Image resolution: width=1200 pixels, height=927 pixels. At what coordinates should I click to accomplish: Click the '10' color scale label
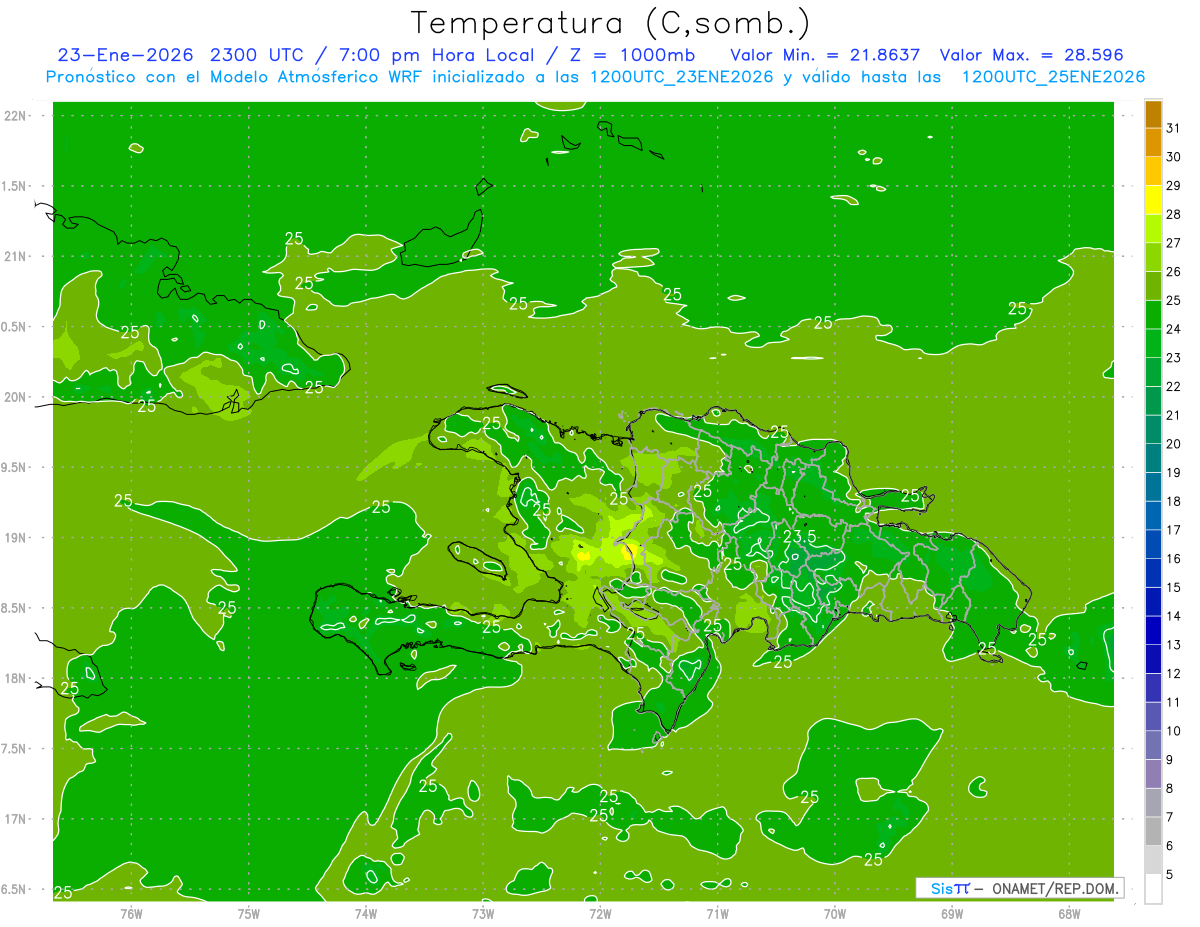(1174, 731)
